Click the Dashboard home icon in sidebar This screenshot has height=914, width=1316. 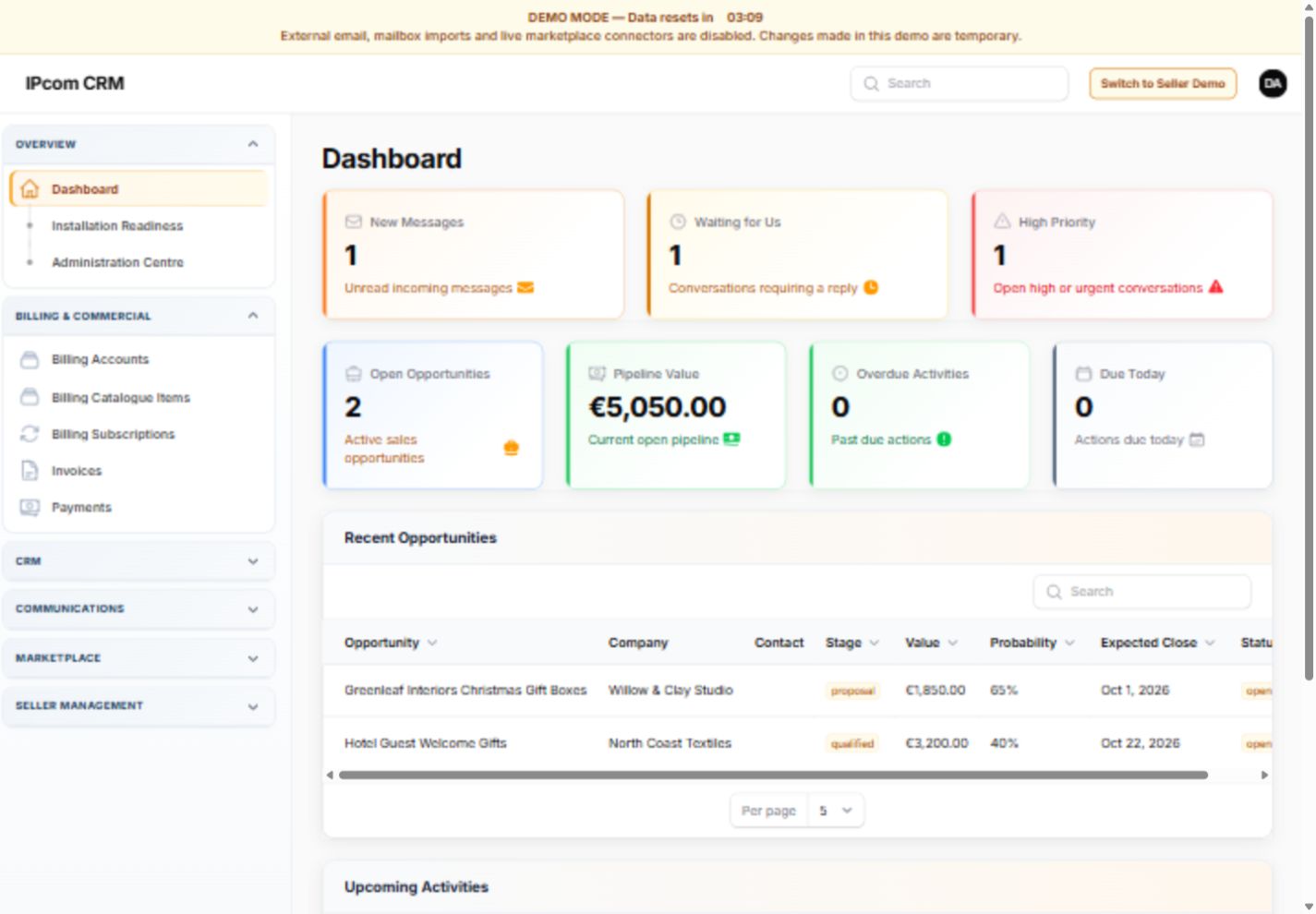point(30,189)
